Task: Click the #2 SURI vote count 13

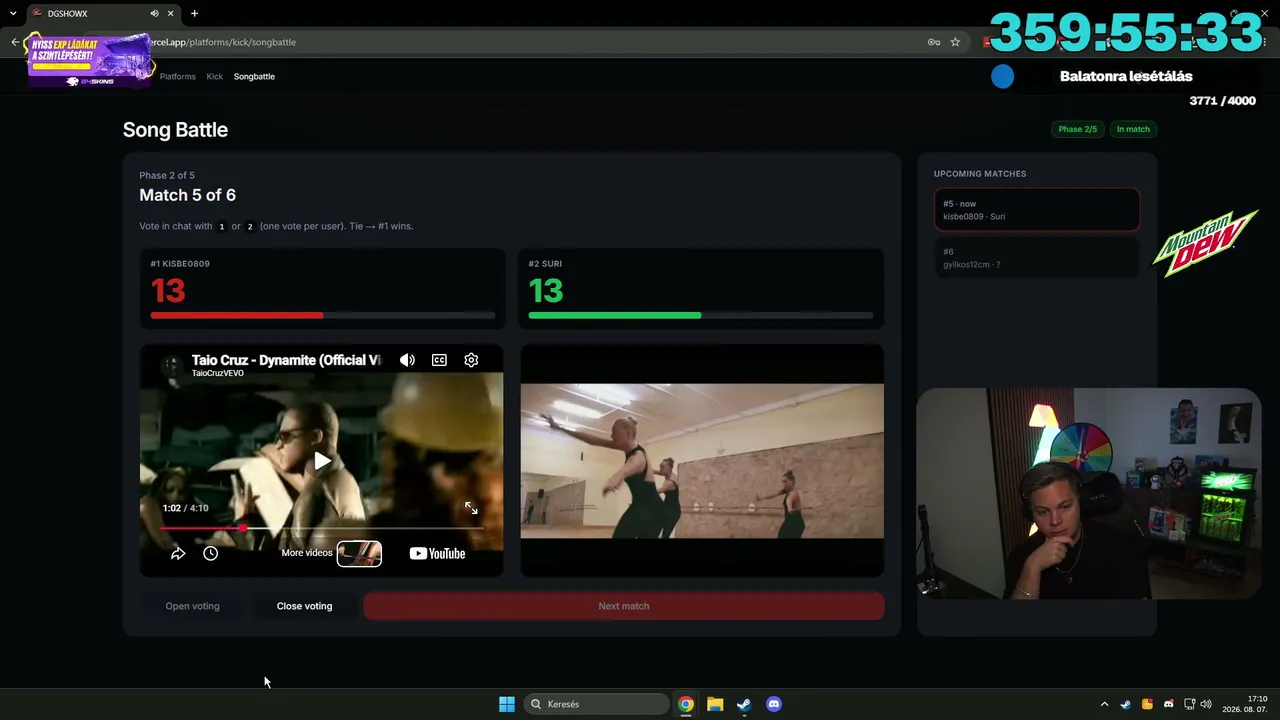Action: (x=546, y=291)
